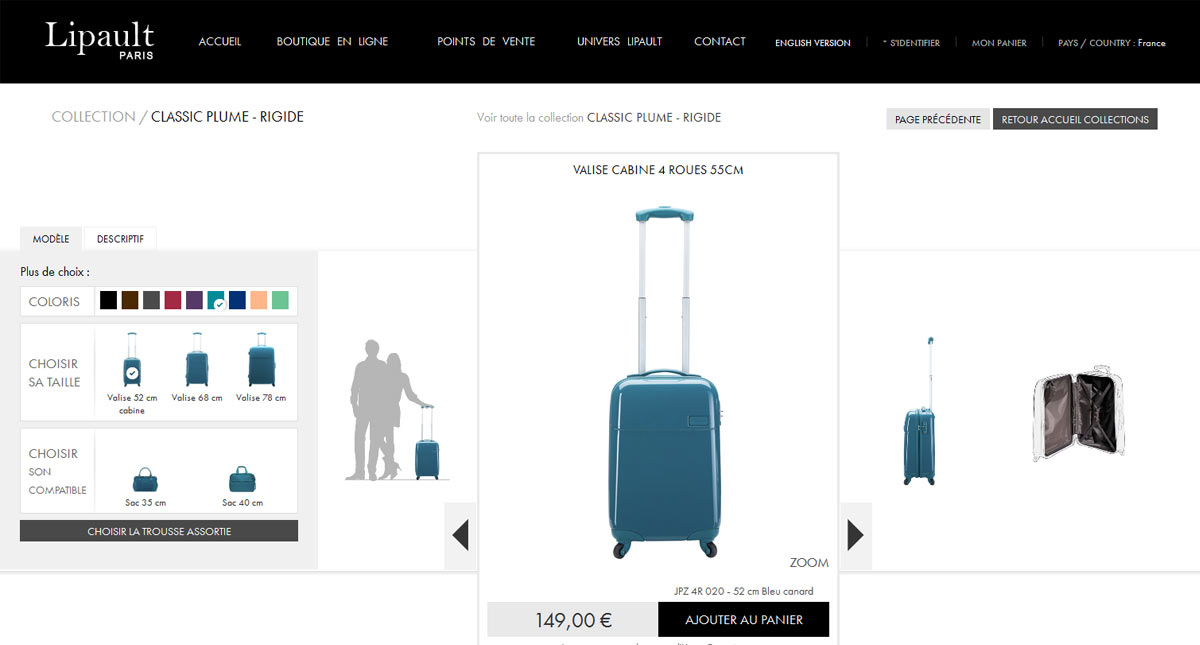Select the Valise 78 cm size icon
The width and height of the screenshot is (1200, 645).
click(261, 360)
